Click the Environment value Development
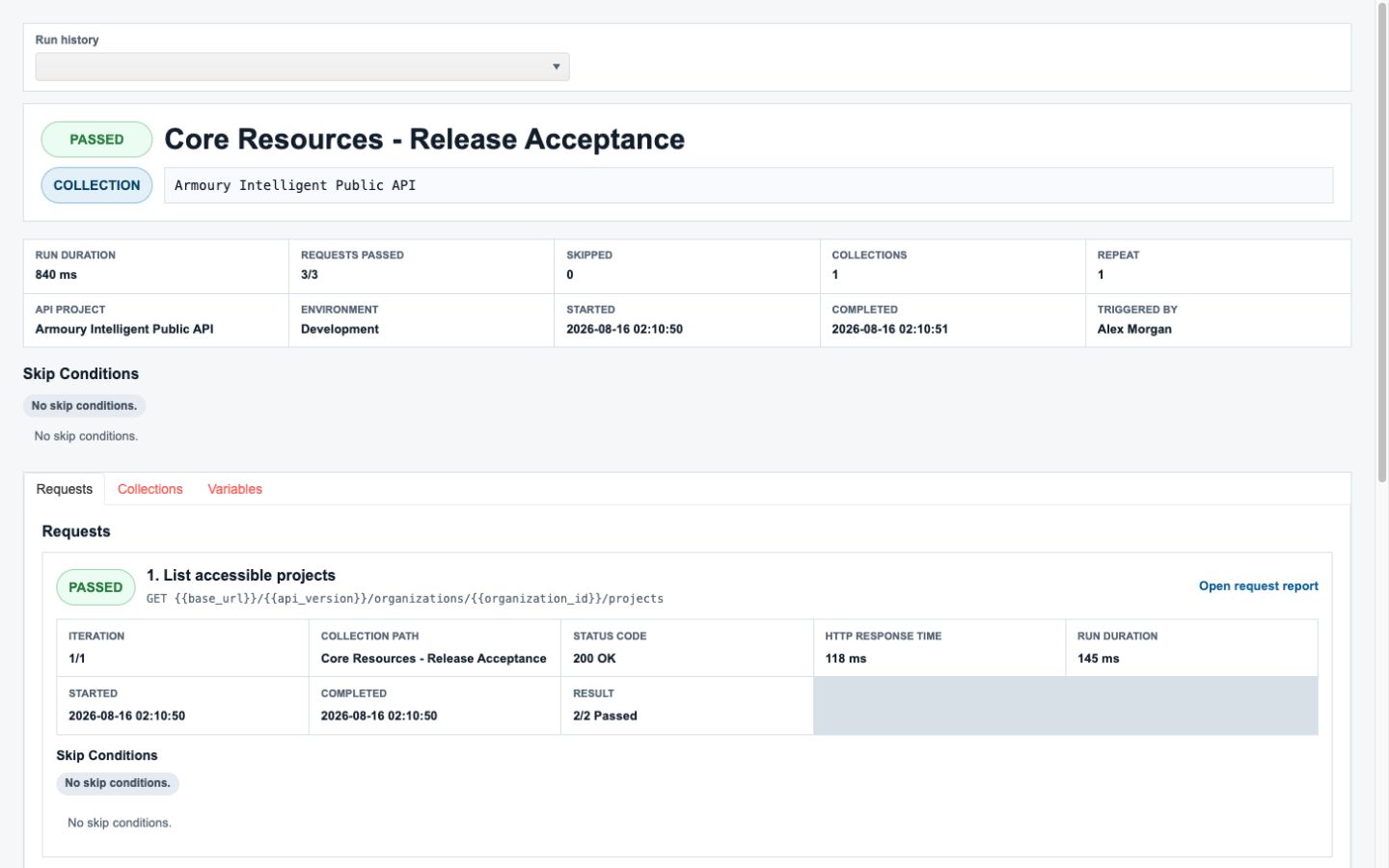Viewport: 1389px width, 868px height. [x=340, y=329]
